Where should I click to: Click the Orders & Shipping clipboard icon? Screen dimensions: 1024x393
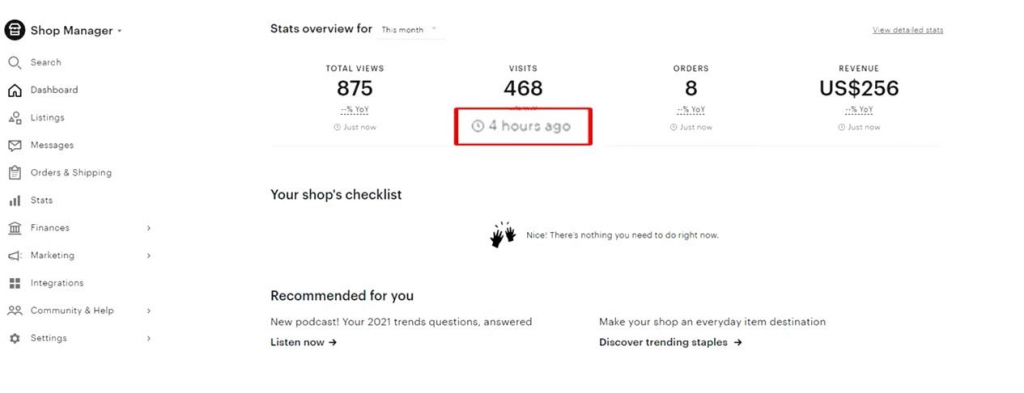14,173
